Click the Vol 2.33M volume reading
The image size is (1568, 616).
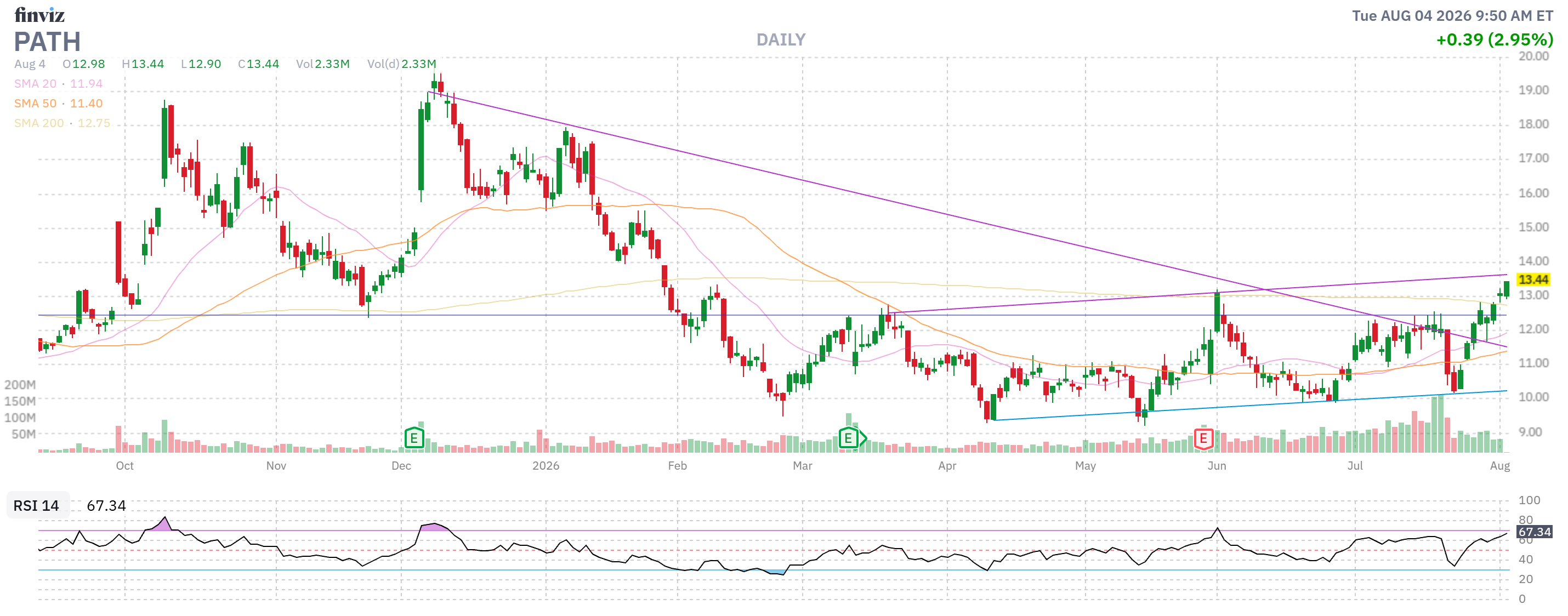[322, 64]
